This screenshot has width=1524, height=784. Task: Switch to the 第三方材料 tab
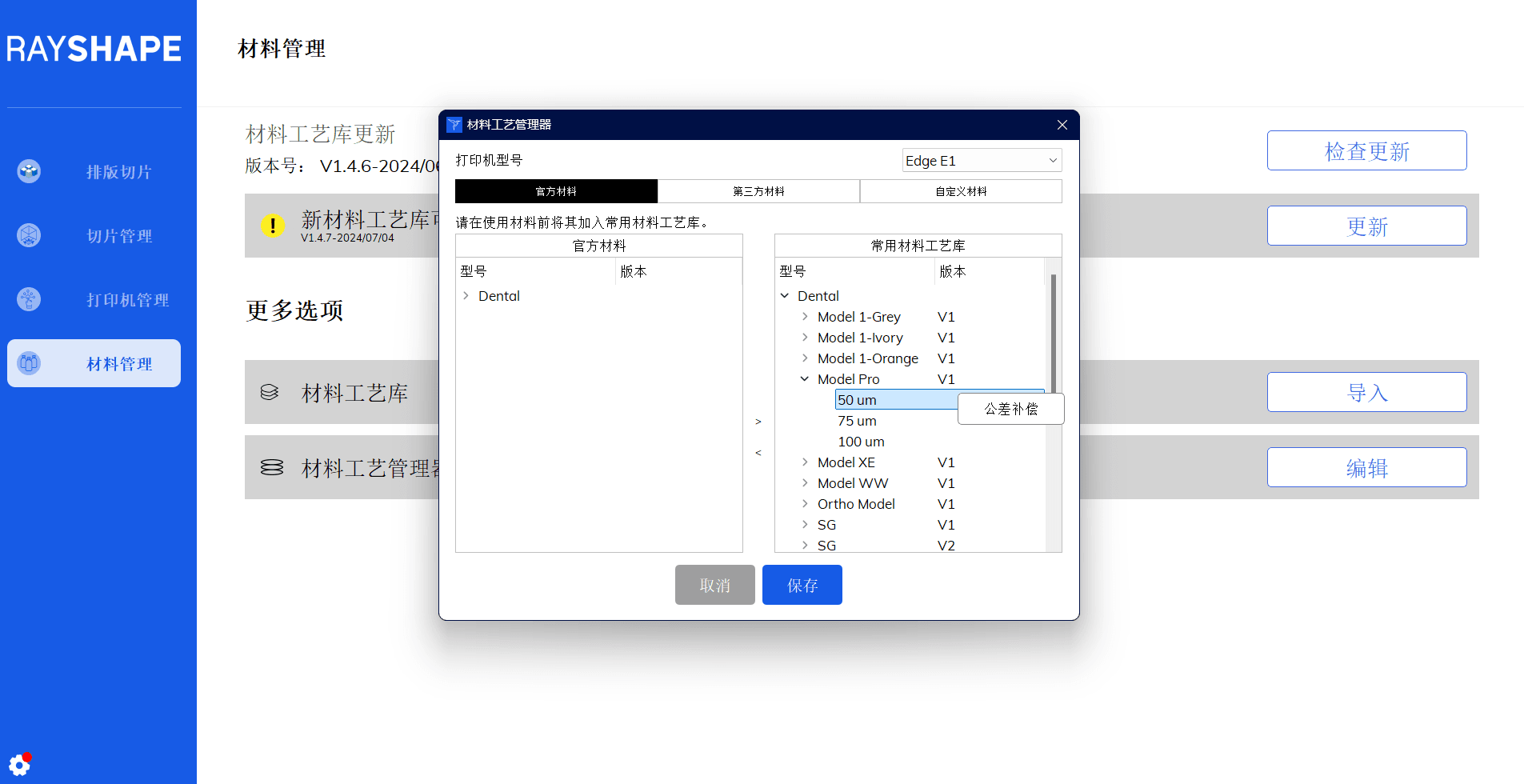coord(758,191)
